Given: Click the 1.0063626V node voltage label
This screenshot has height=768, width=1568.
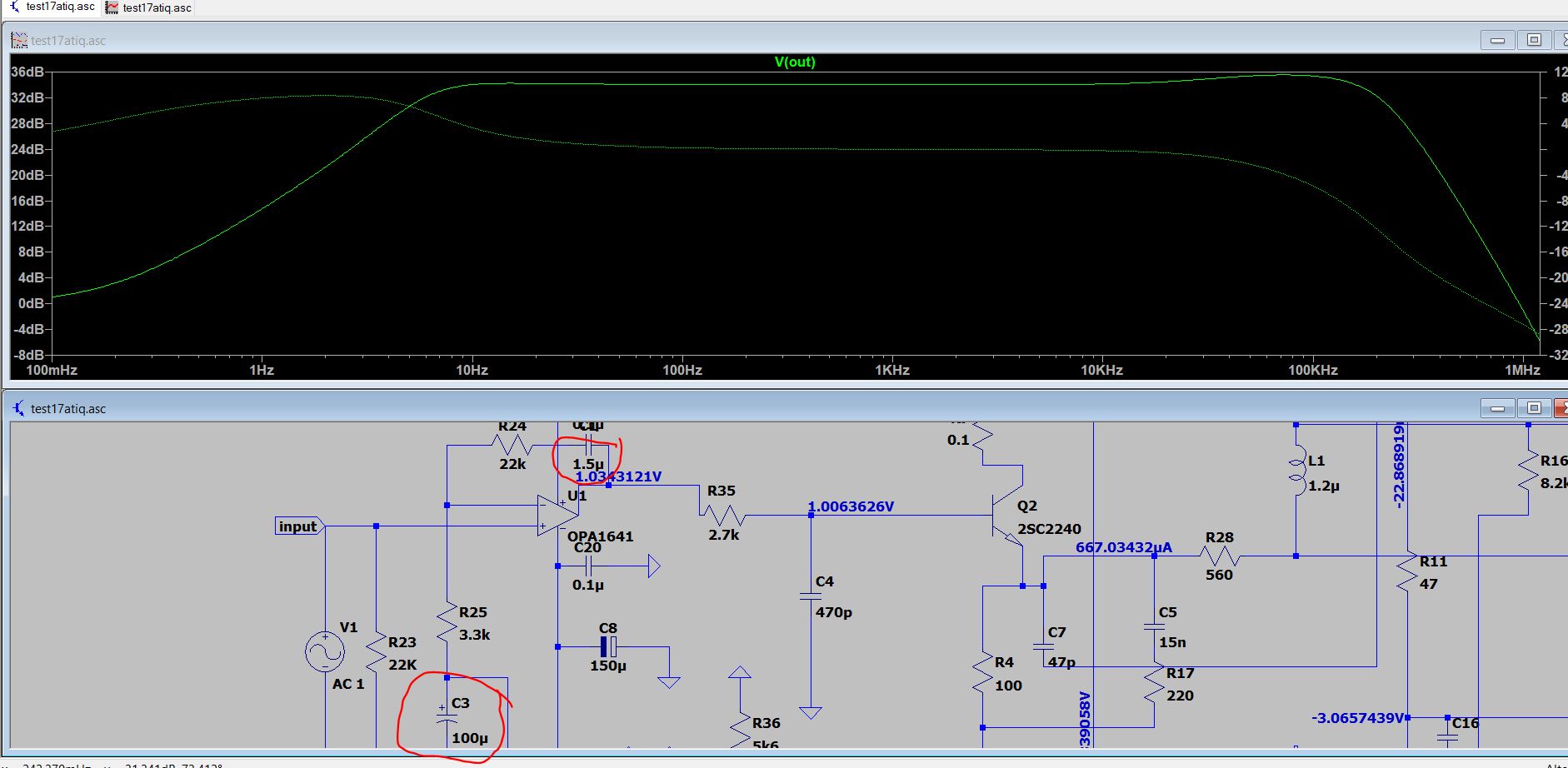Looking at the screenshot, I should point(851,506).
